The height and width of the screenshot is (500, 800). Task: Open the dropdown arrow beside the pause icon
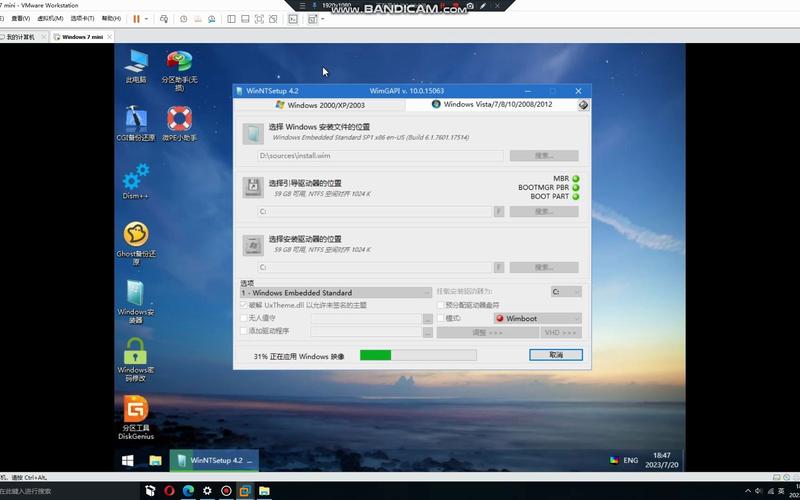pyautogui.click(x=146, y=19)
